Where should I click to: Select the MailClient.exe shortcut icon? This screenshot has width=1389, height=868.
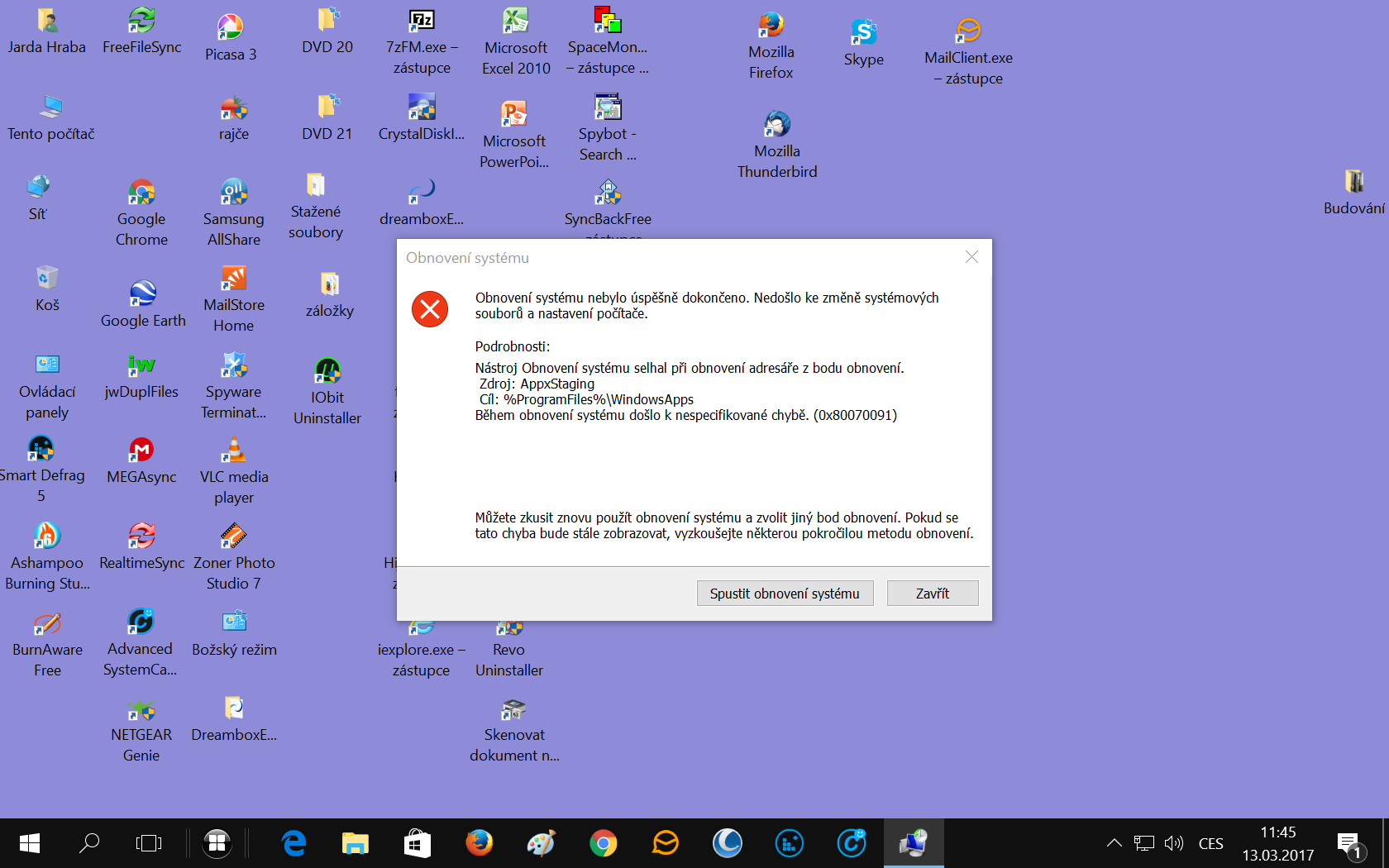pos(968,51)
